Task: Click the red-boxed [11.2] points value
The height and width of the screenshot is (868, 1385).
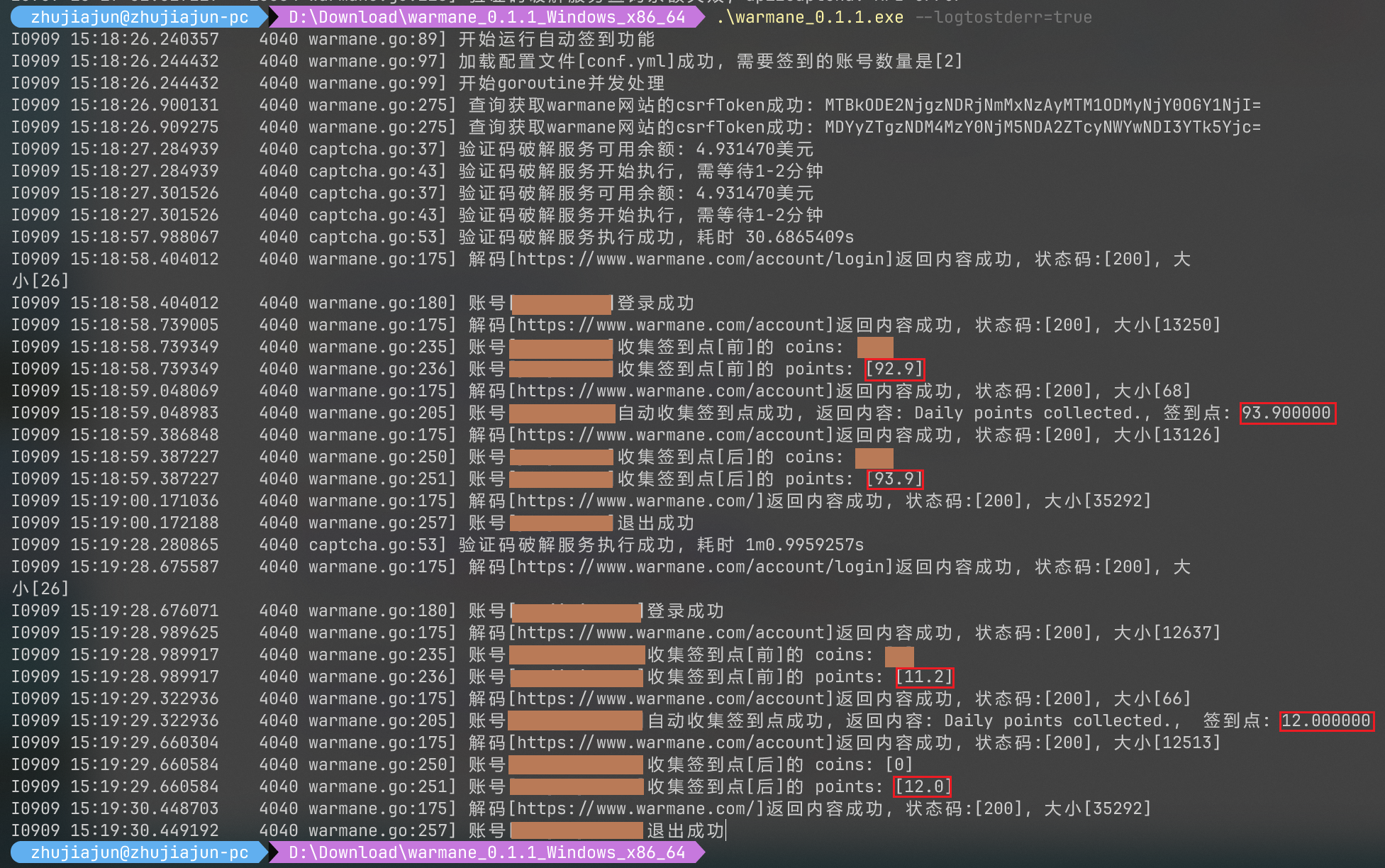Action: point(924,677)
